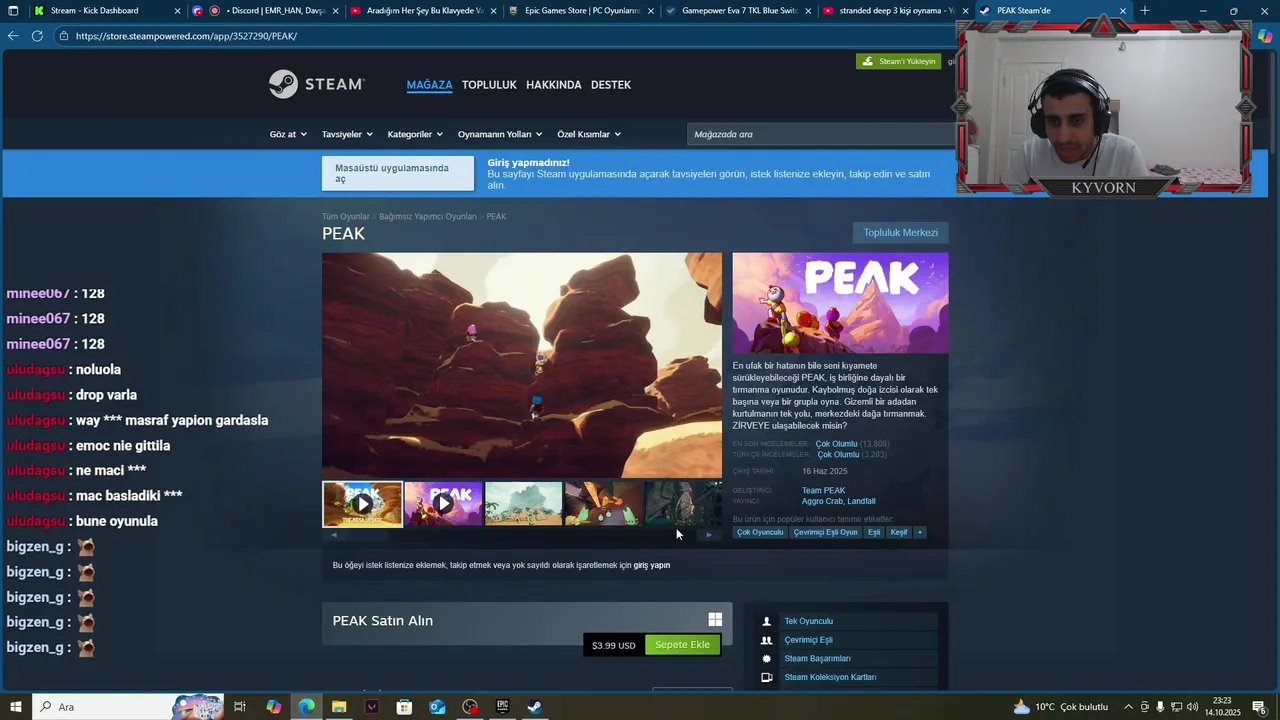This screenshot has height=720, width=1280.
Task: Click the Steam'i Yükleyin install button
Action: pyautogui.click(x=899, y=61)
